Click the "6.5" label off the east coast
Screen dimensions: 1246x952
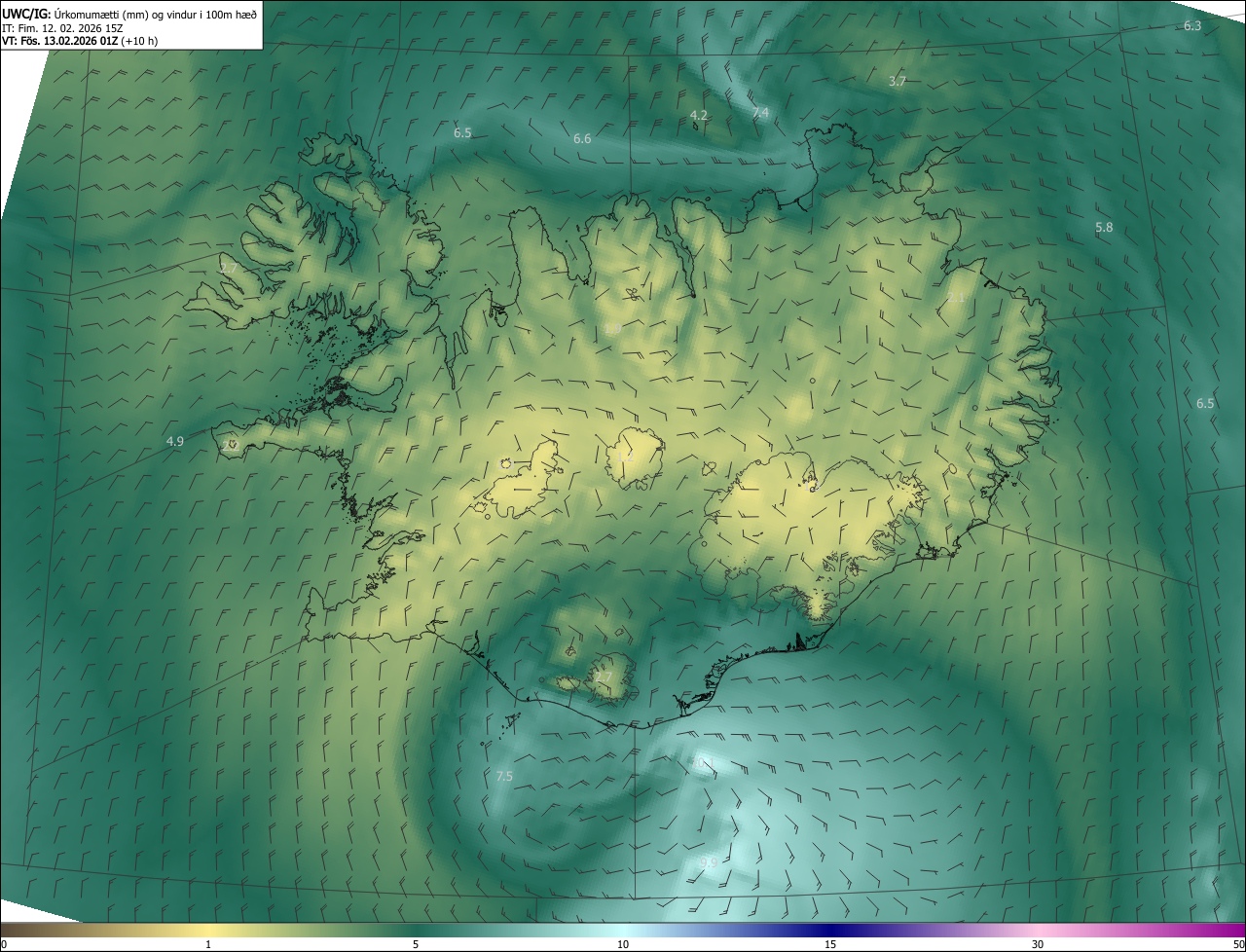tap(1205, 403)
